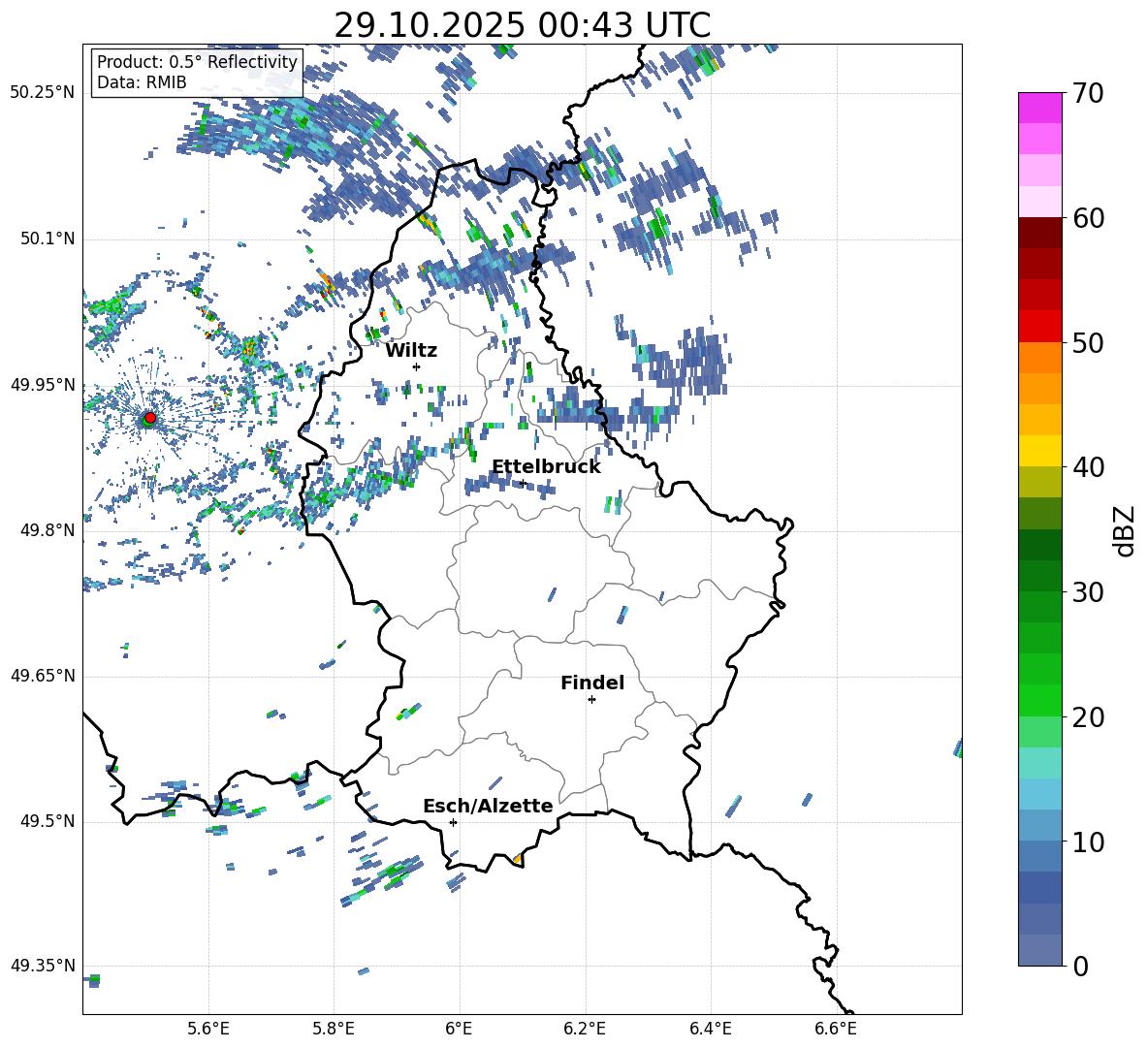The height and width of the screenshot is (1048, 1148).
Task: Click the title 29.10.2025 00:43 UTC
Action: pos(522,25)
